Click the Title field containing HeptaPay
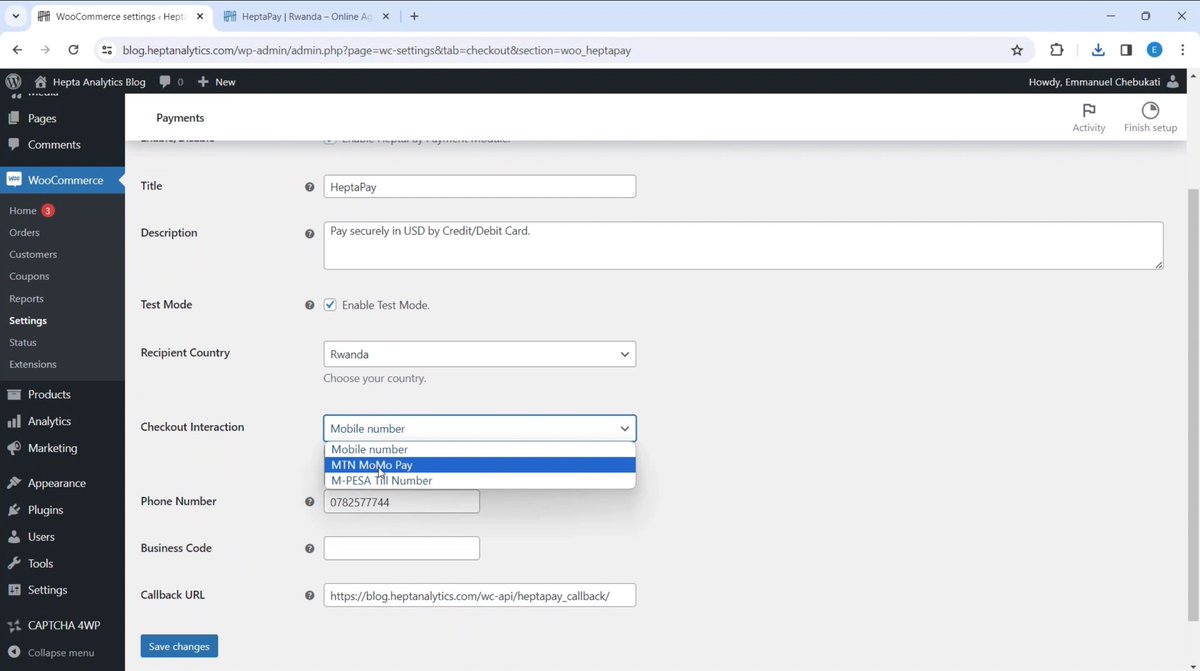This screenshot has width=1200, height=671. [x=480, y=186]
